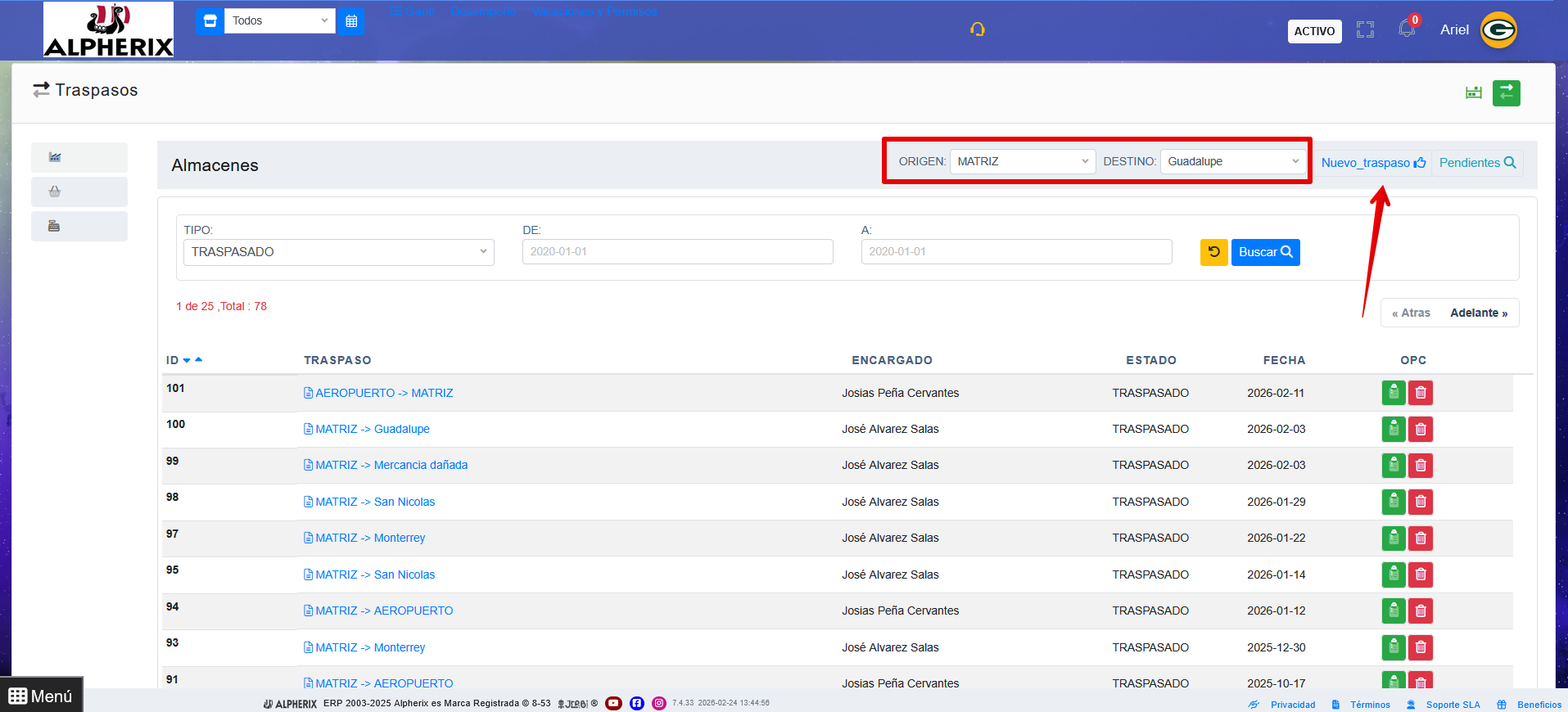Toggle the ACTIVO status button

pyautogui.click(x=1314, y=31)
